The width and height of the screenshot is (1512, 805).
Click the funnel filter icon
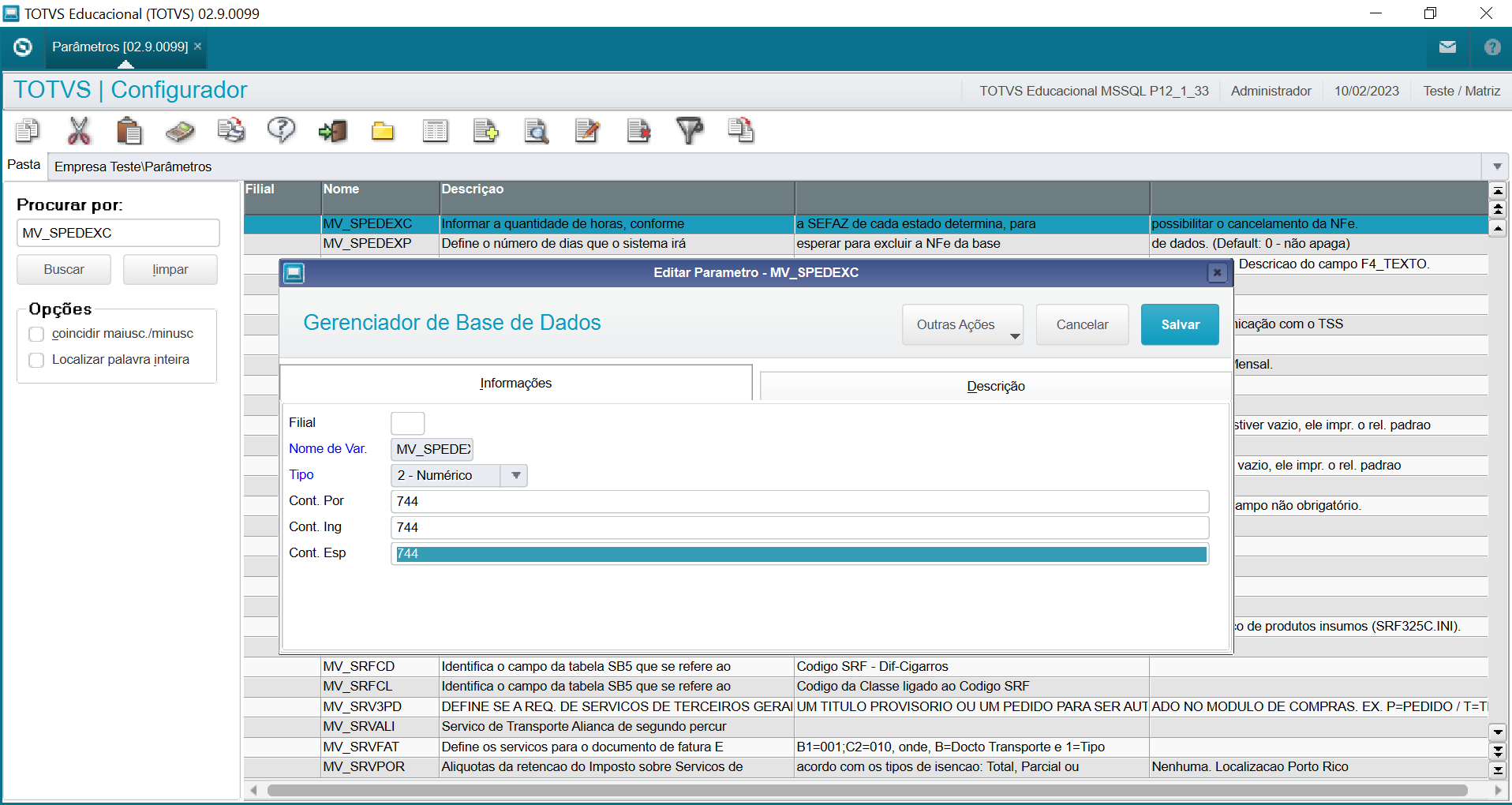click(x=690, y=130)
